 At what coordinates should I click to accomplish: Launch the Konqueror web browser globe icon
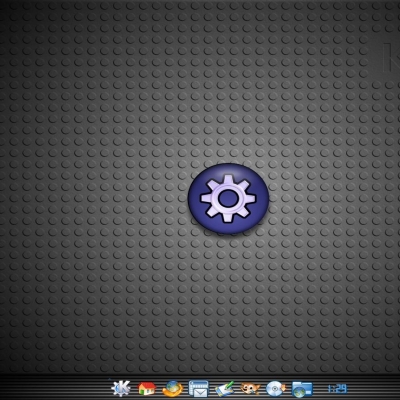(173, 389)
